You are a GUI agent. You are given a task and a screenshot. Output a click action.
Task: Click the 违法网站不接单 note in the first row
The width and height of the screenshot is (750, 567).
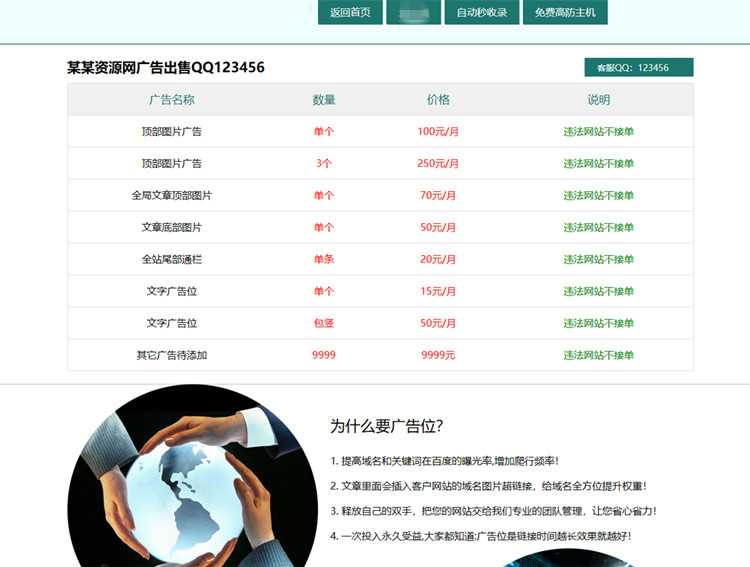(598, 132)
